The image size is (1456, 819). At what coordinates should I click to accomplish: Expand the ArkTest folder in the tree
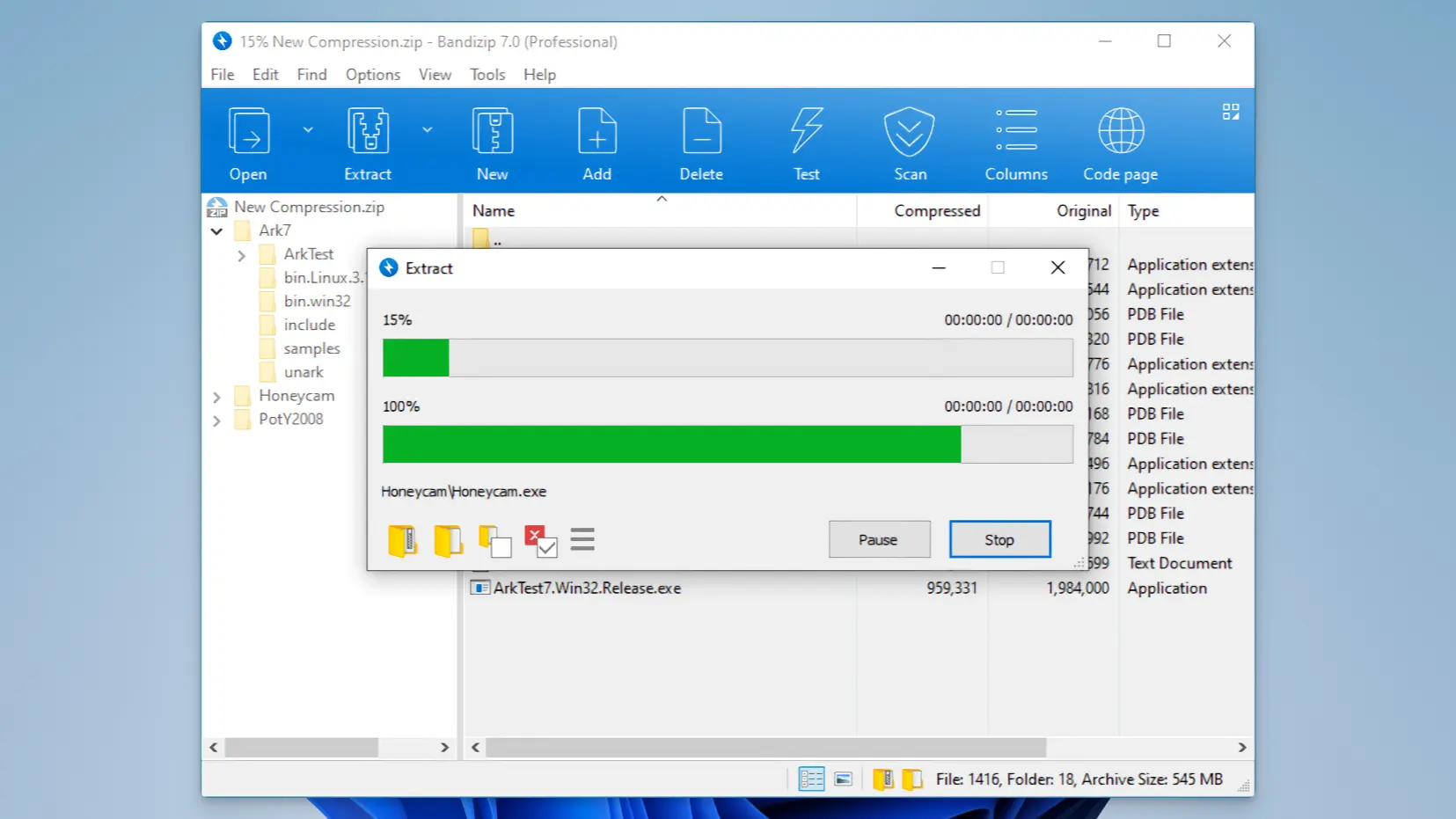(x=241, y=254)
